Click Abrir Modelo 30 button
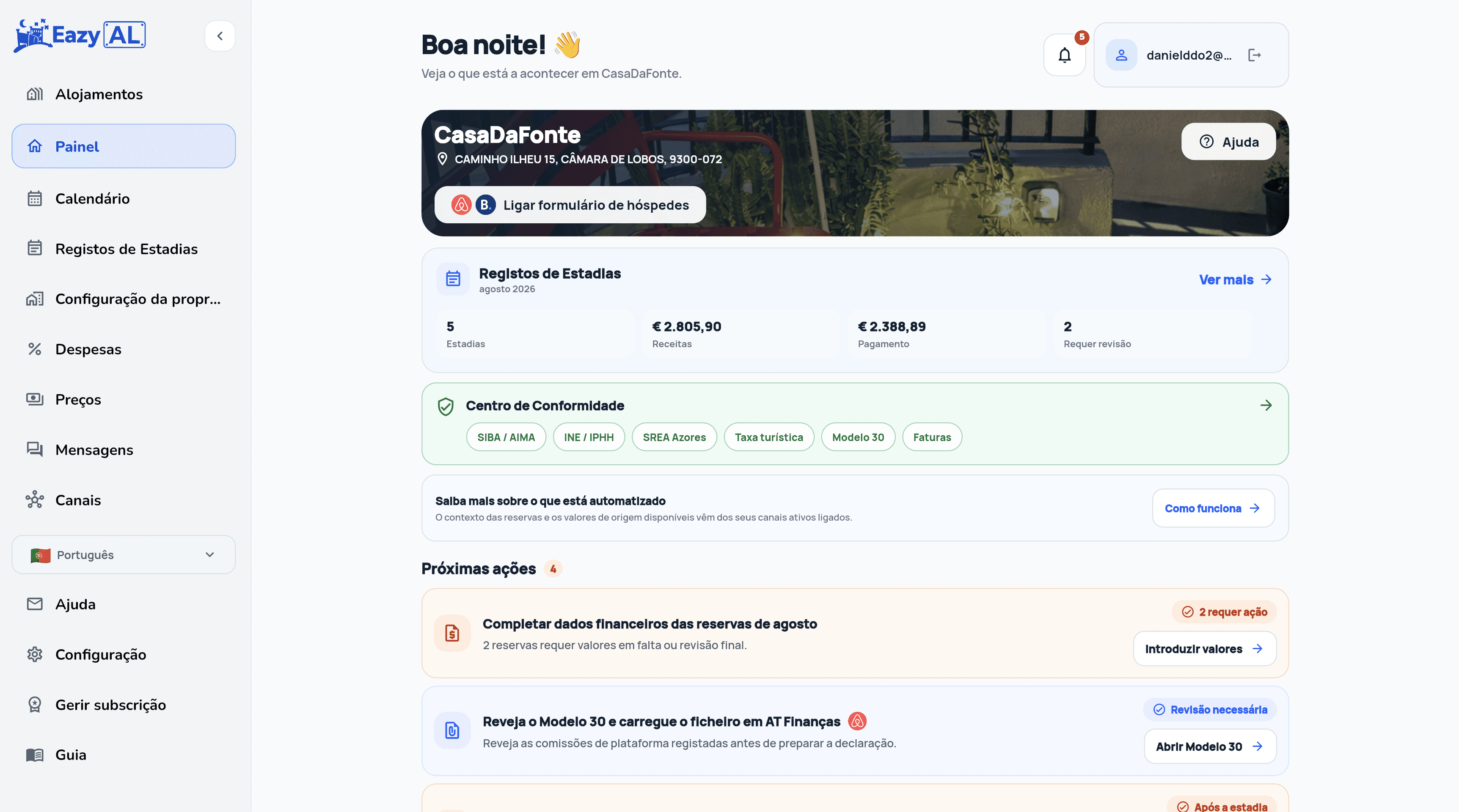The height and width of the screenshot is (812, 1459). [1210, 747]
